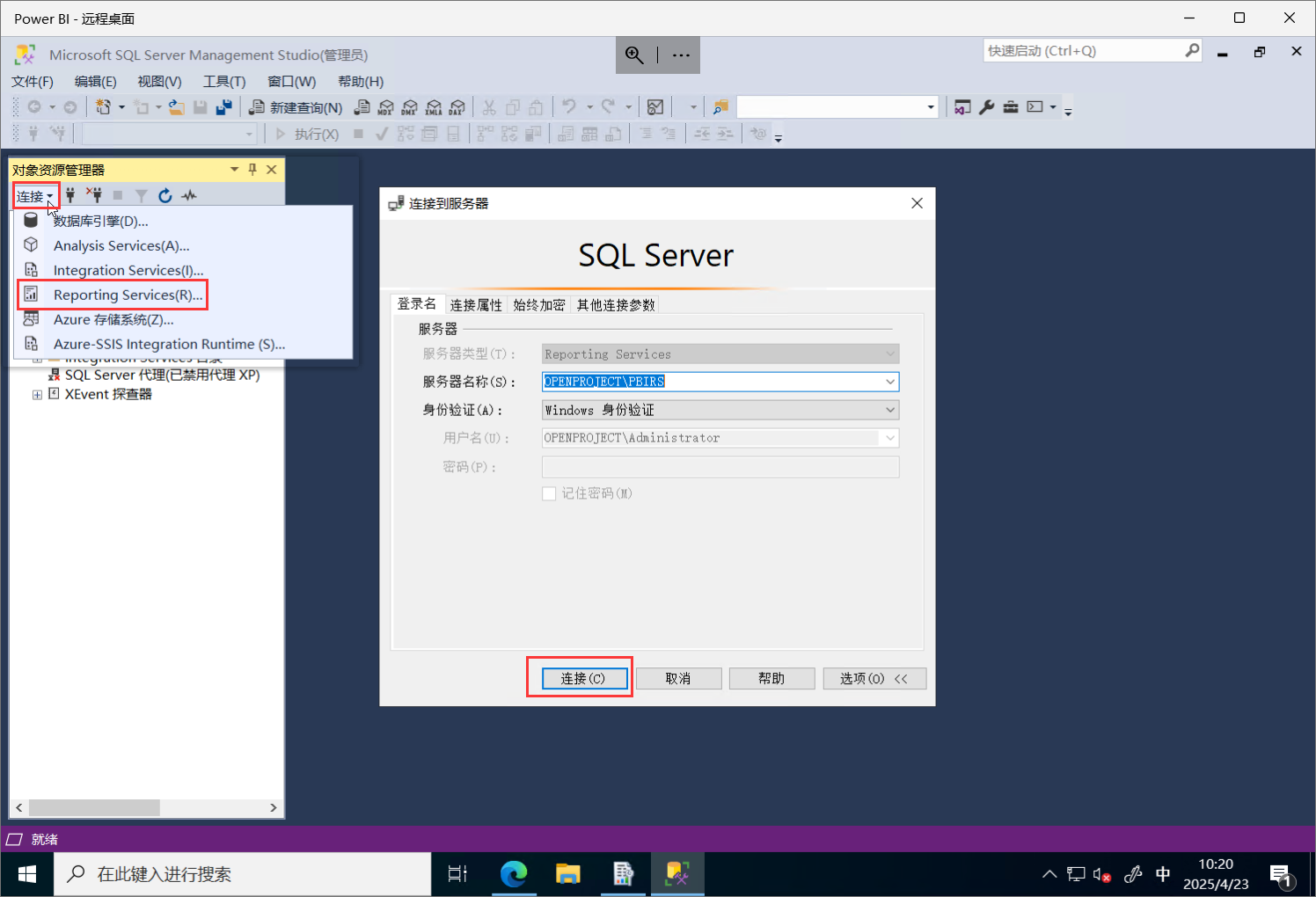This screenshot has width=1316, height=897.
Task: Open the 窗口(W) menu
Action: tap(291, 82)
